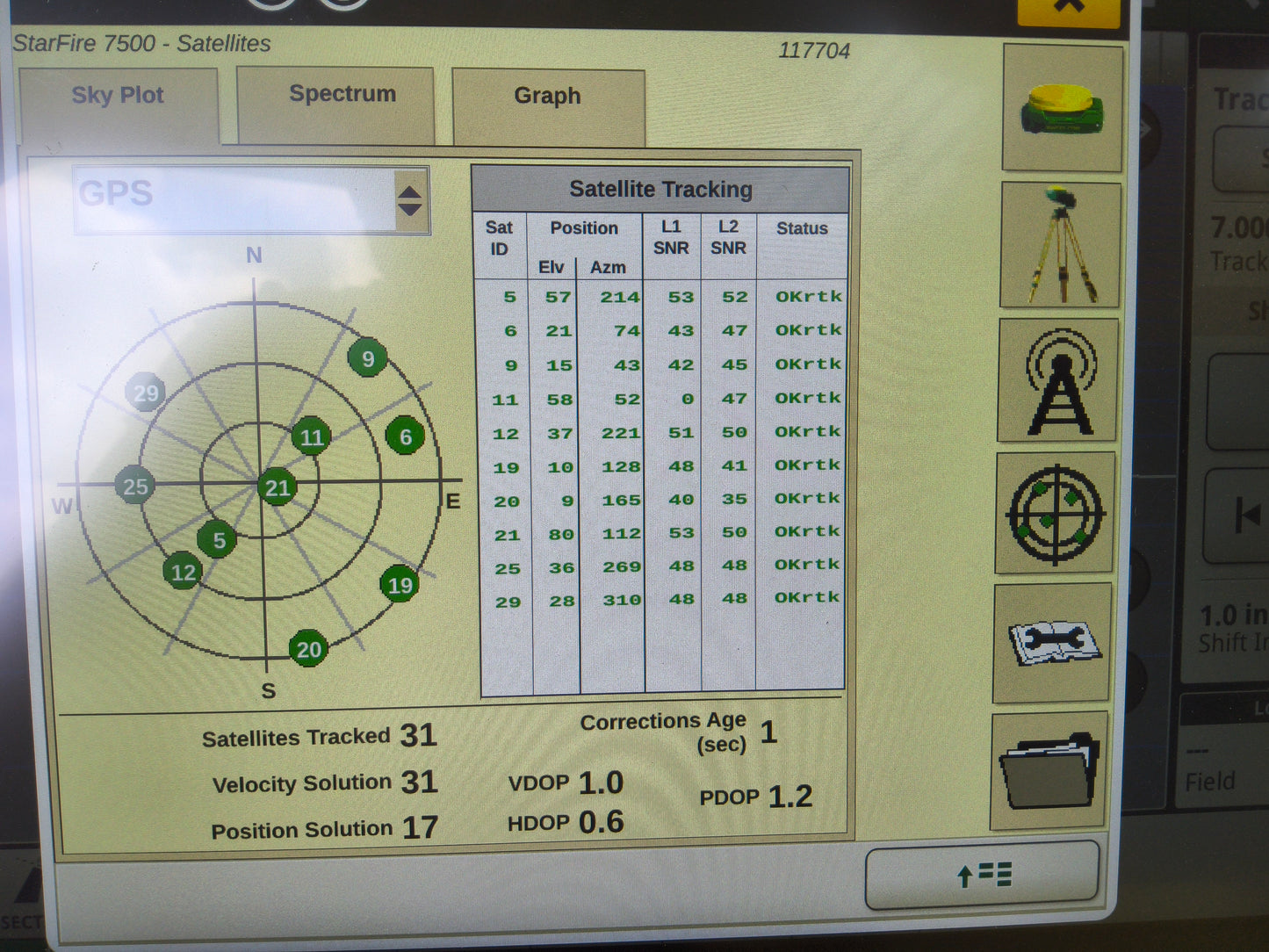
Task: Click the L2 SNR column header
Action: tap(728, 238)
